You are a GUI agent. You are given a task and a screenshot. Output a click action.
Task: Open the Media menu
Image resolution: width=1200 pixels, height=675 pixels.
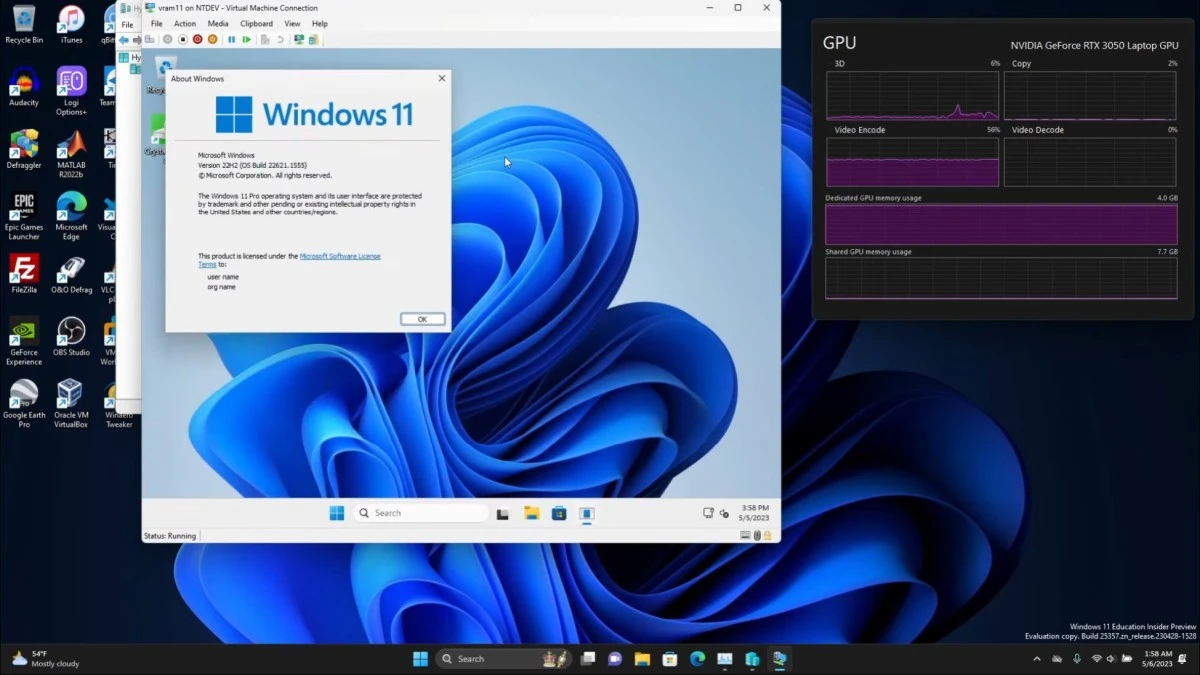pos(218,23)
